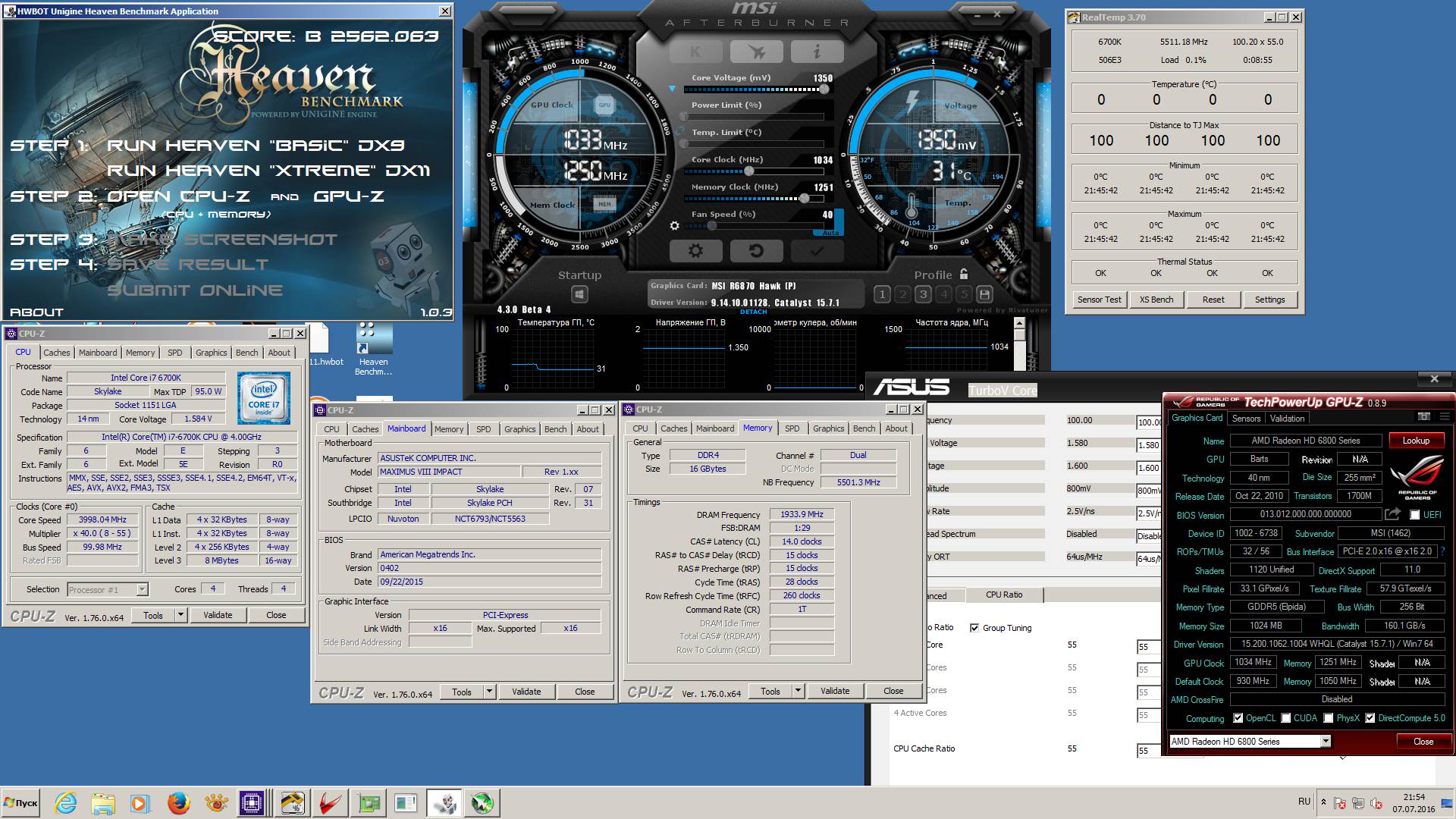This screenshot has height=819, width=1456.
Task: Click Validate in CPU-Z Memory window
Action: point(835,691)
